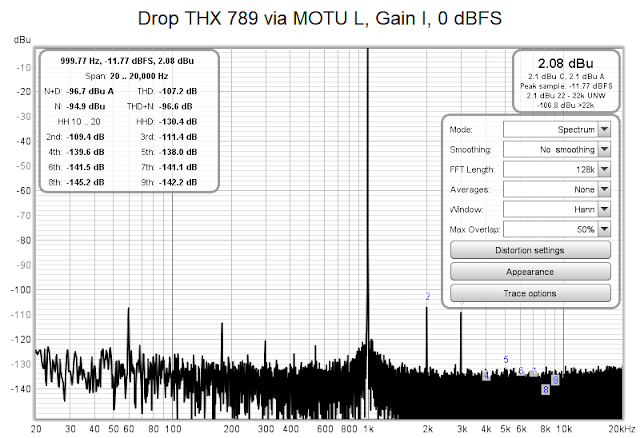Click harmonic marker 9 on the spectrum
Viewport: 640px width, 438px height.
pos(555,380)
